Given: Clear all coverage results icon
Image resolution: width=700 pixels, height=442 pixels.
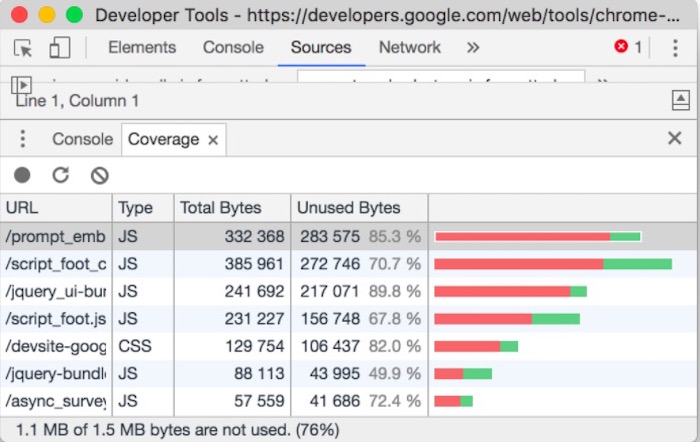Looking at the screenshot, I should tap(100, 175).
